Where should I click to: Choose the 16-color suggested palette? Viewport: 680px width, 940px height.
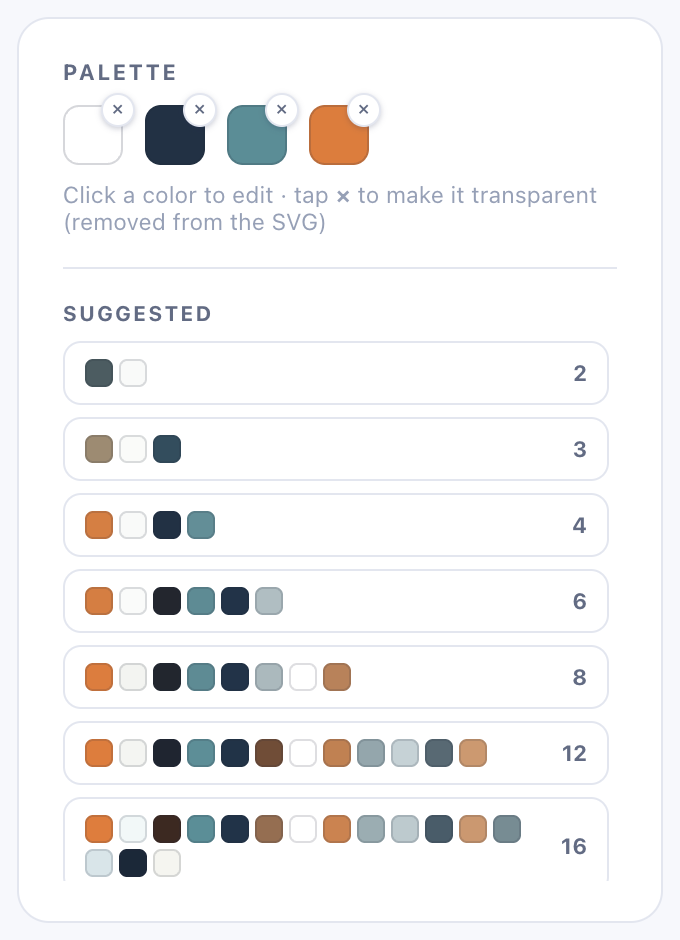336,839
